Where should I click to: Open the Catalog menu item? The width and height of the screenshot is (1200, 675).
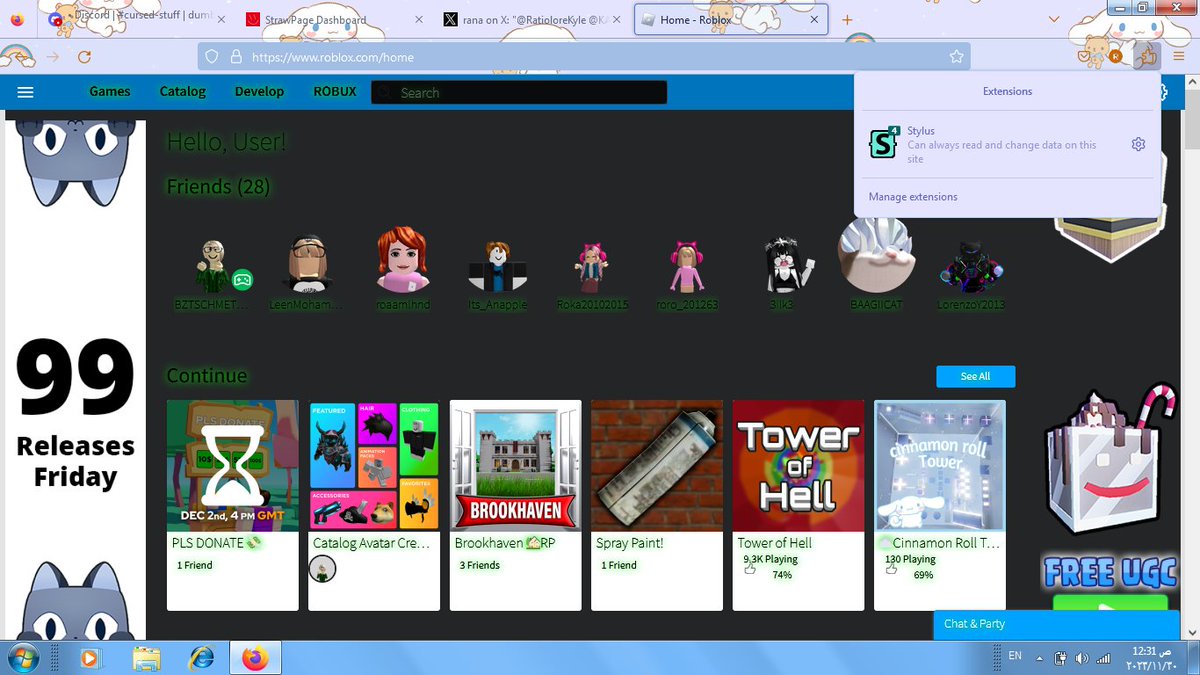(183, 91)
